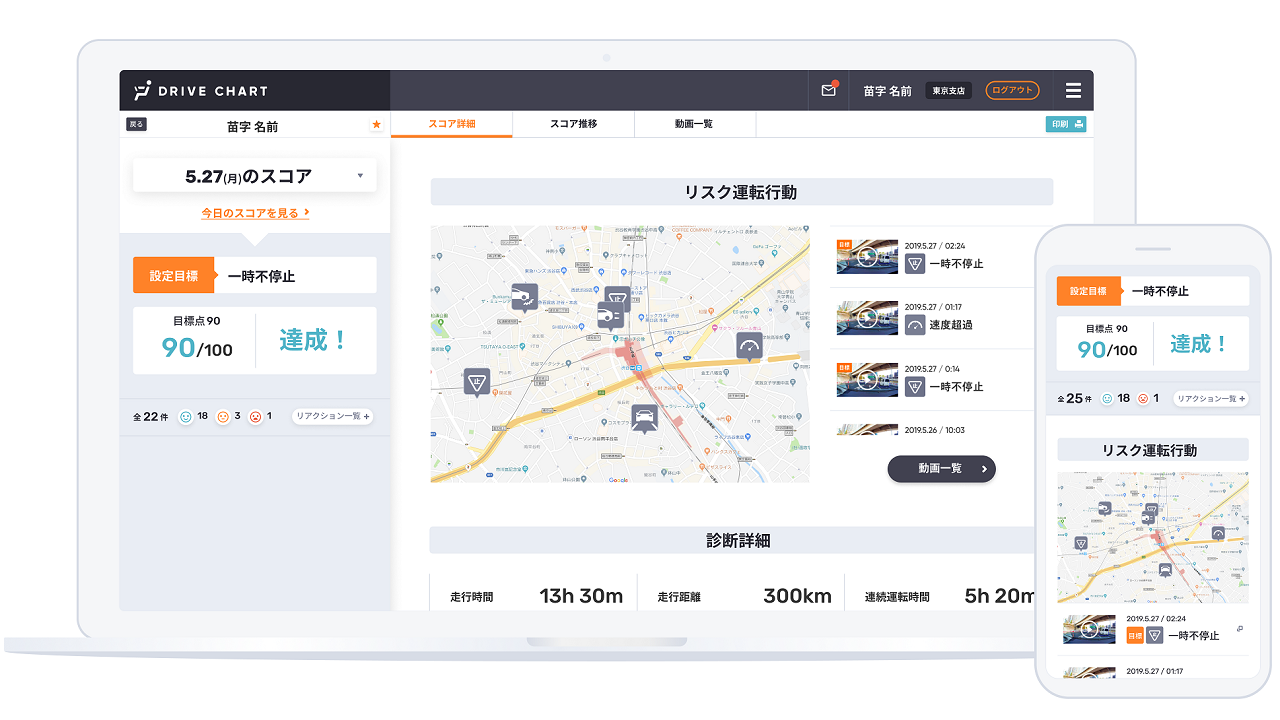Toggle the orange favorite star
This screenshot has height=720, width=1280.
pos(376,125)
